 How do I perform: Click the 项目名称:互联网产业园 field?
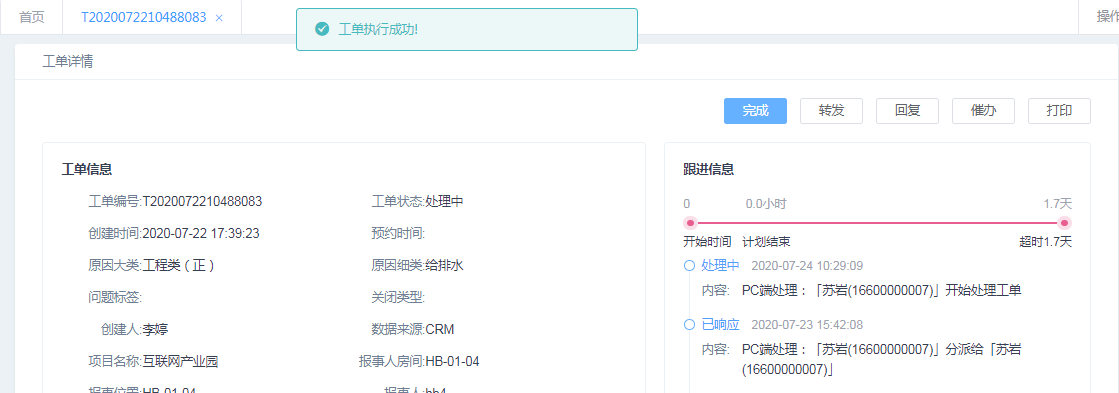click(153, 362)
